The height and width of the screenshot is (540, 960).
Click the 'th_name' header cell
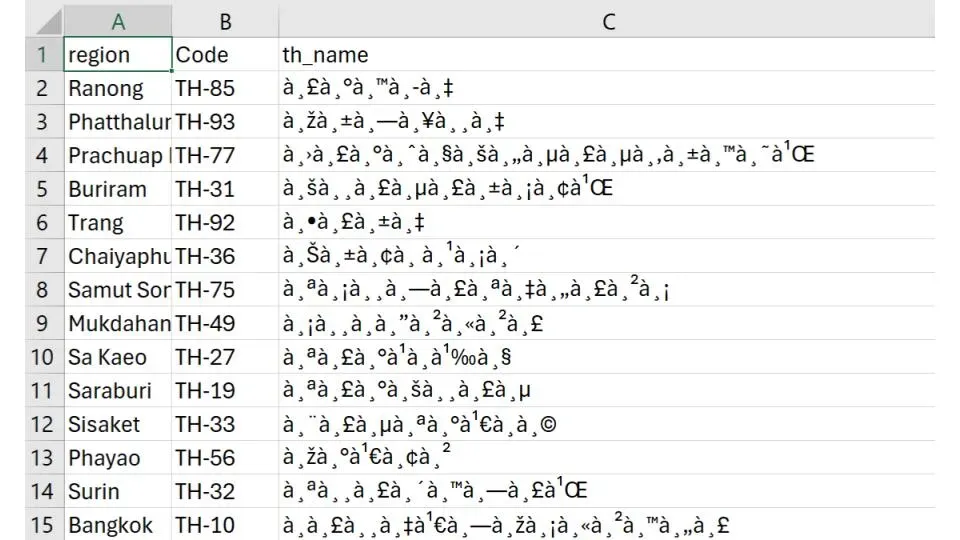[607, 54]
